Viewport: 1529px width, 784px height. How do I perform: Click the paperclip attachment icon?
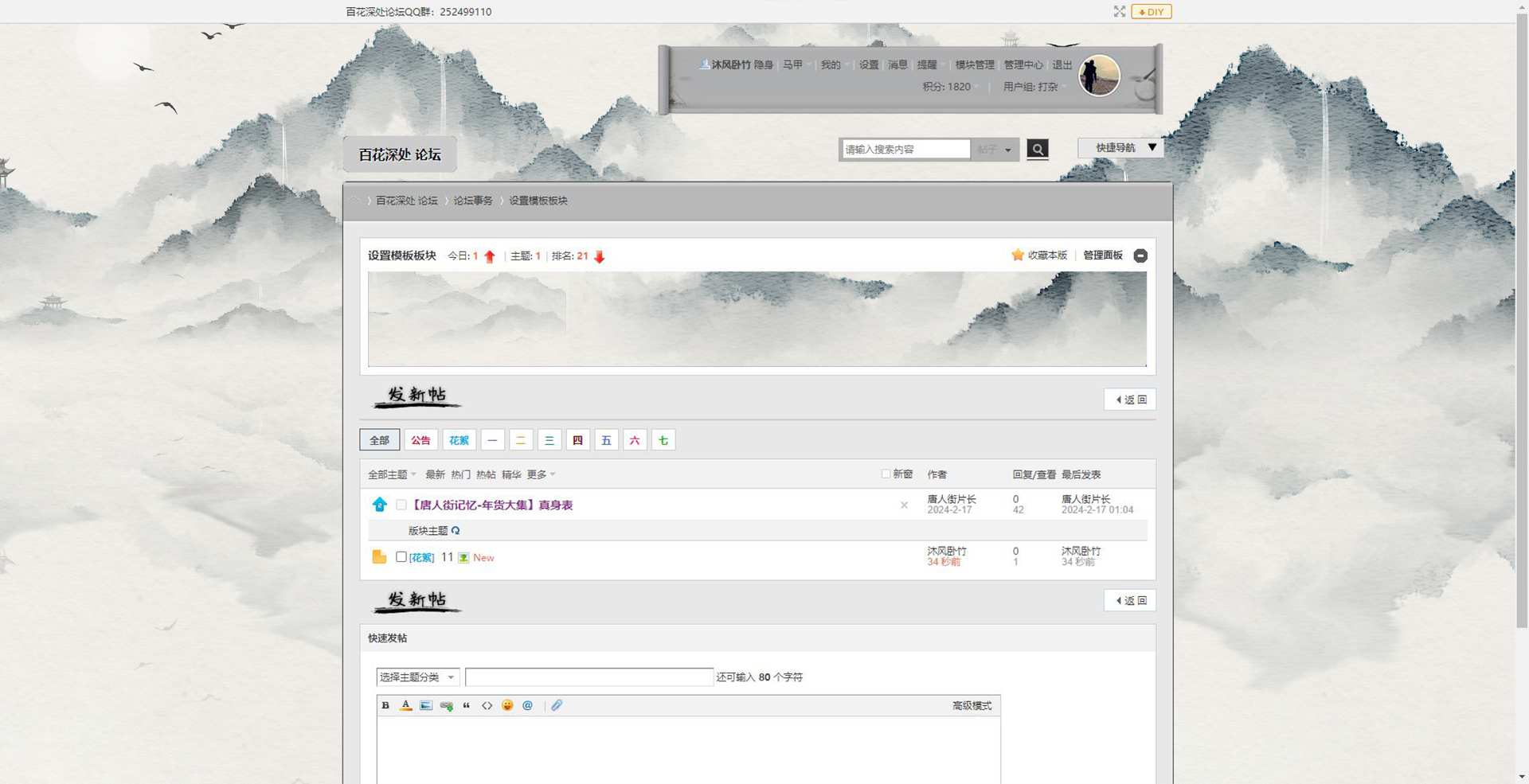click(x=557, y=705)
